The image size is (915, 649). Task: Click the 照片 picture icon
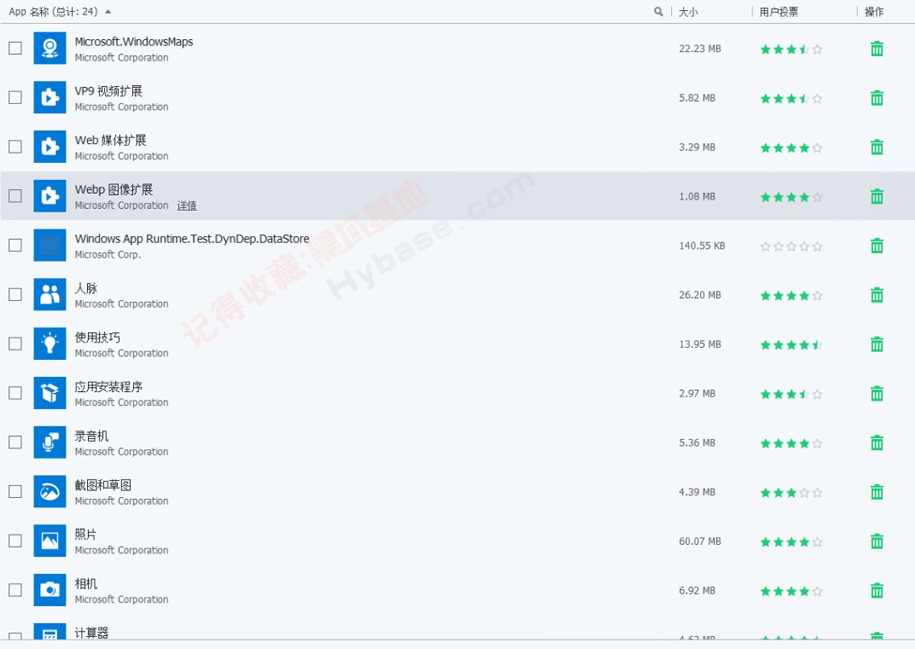point(50,541)
